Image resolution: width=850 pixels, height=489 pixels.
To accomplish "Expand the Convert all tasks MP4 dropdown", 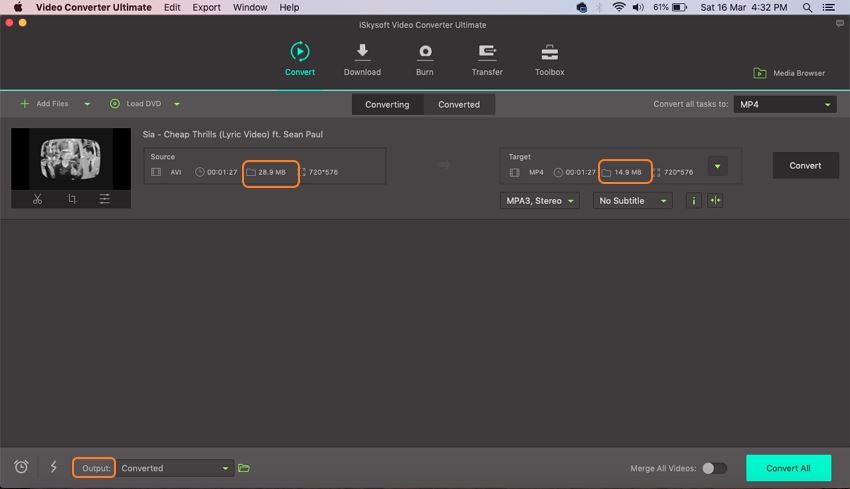I will 785,104.
